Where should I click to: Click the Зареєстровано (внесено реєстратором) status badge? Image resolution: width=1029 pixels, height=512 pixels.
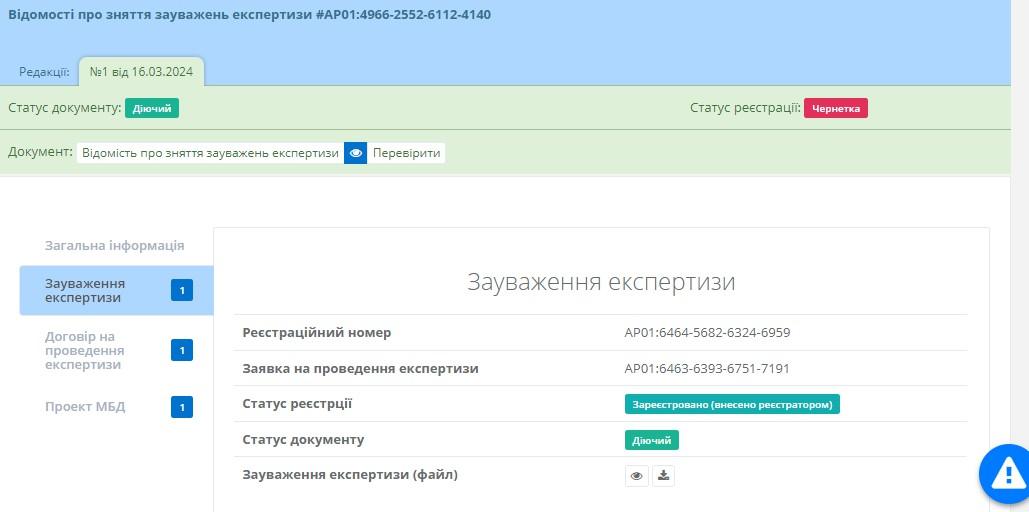tap(732, 404)
